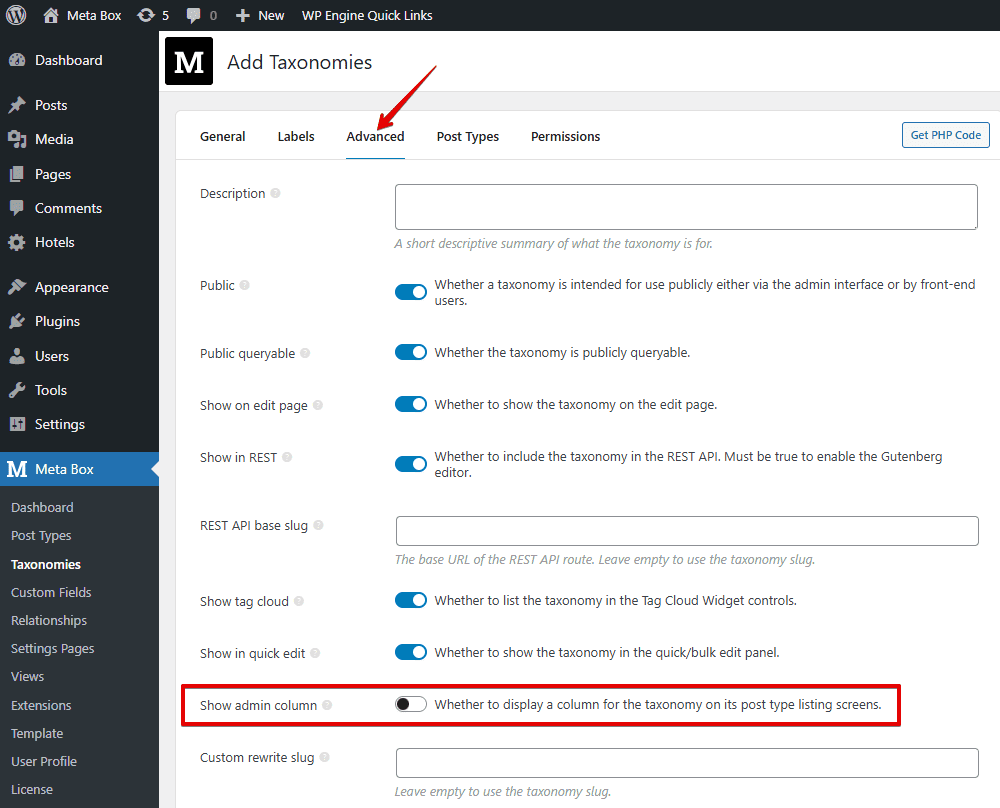Click the Meta Box M logo
The image size is (1000, 808).
[189, 61]
